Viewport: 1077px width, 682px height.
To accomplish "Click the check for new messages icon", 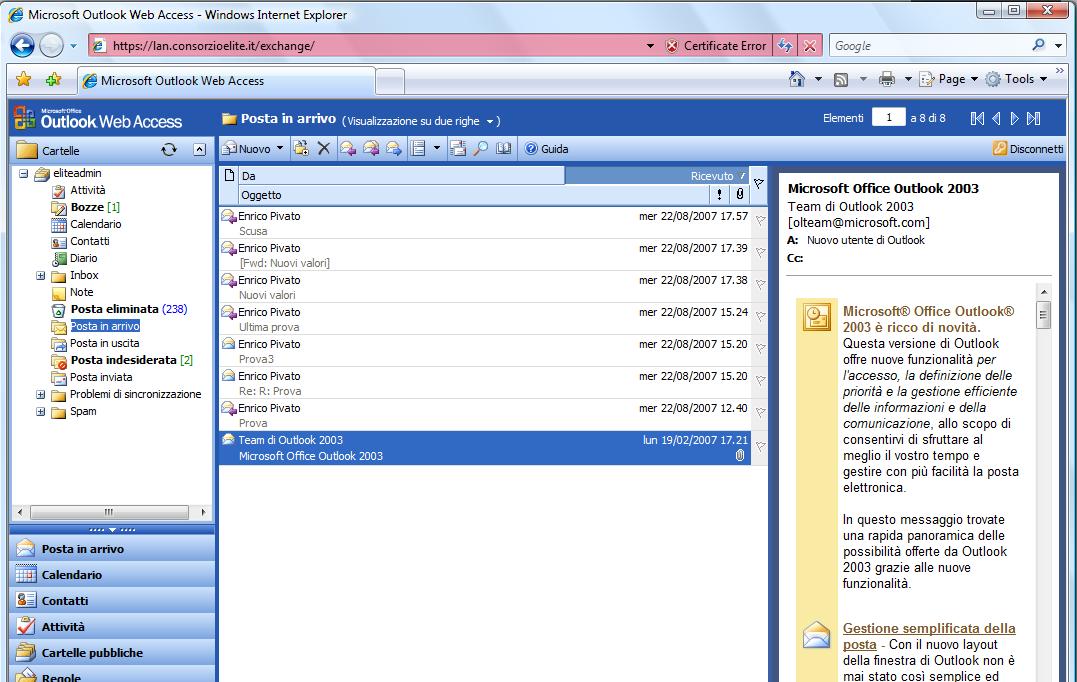I will pos(457,148).
